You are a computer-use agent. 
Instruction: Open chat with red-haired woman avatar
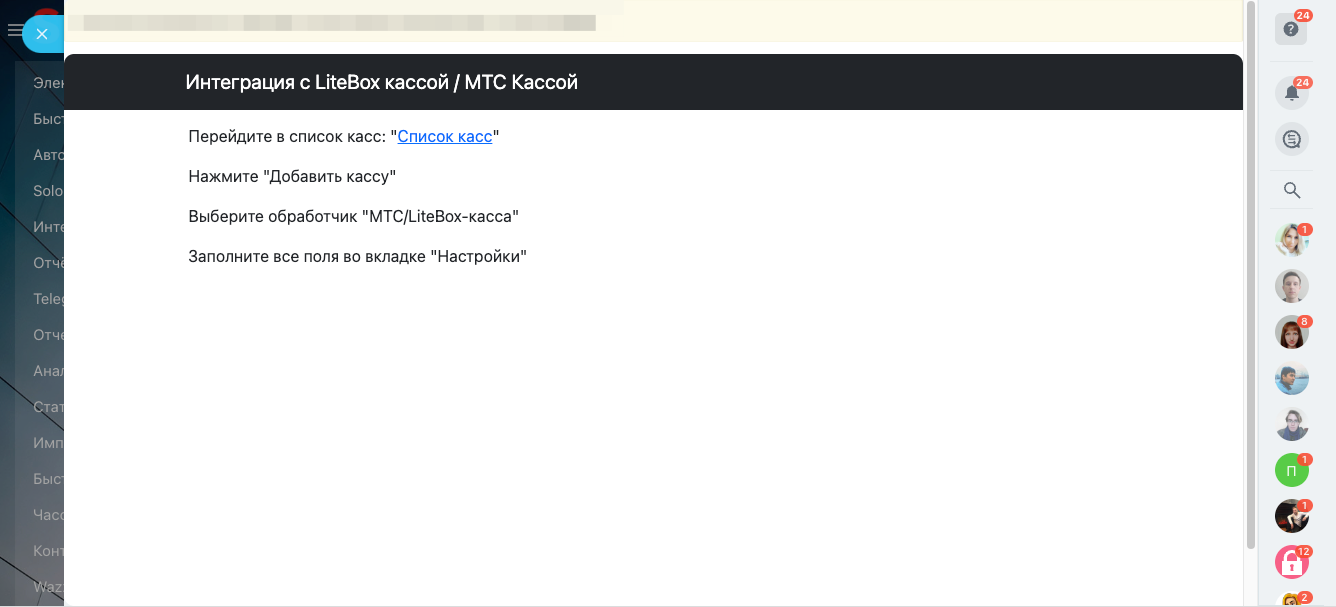pyautogui.click(x=1291, y=332)
